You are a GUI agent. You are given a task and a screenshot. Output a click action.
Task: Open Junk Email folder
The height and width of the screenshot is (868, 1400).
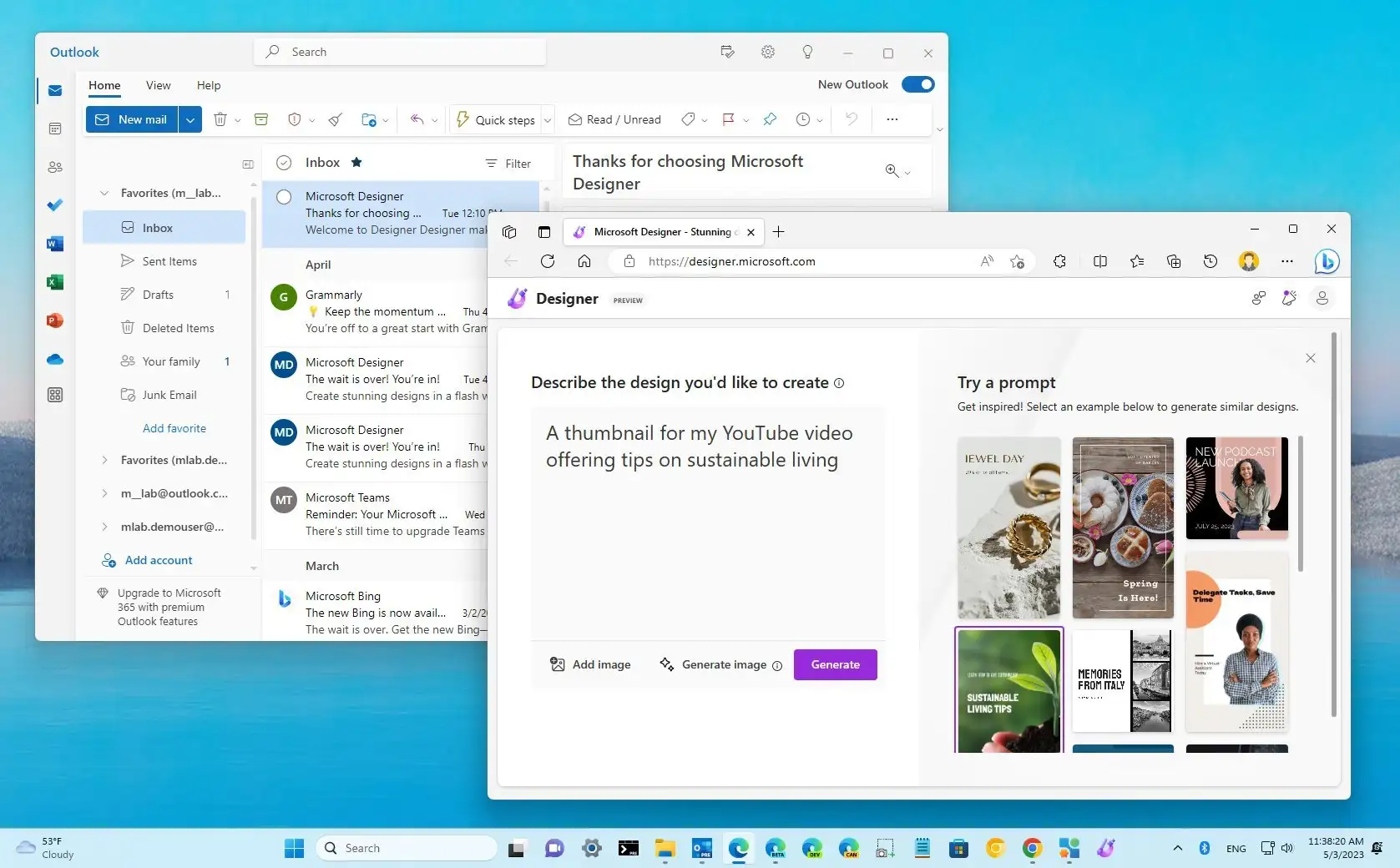[x=169, y=395]
